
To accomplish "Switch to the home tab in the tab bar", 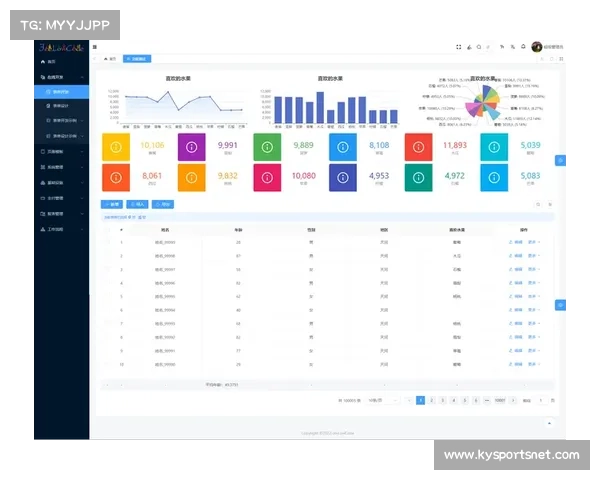I will (111, 59).
